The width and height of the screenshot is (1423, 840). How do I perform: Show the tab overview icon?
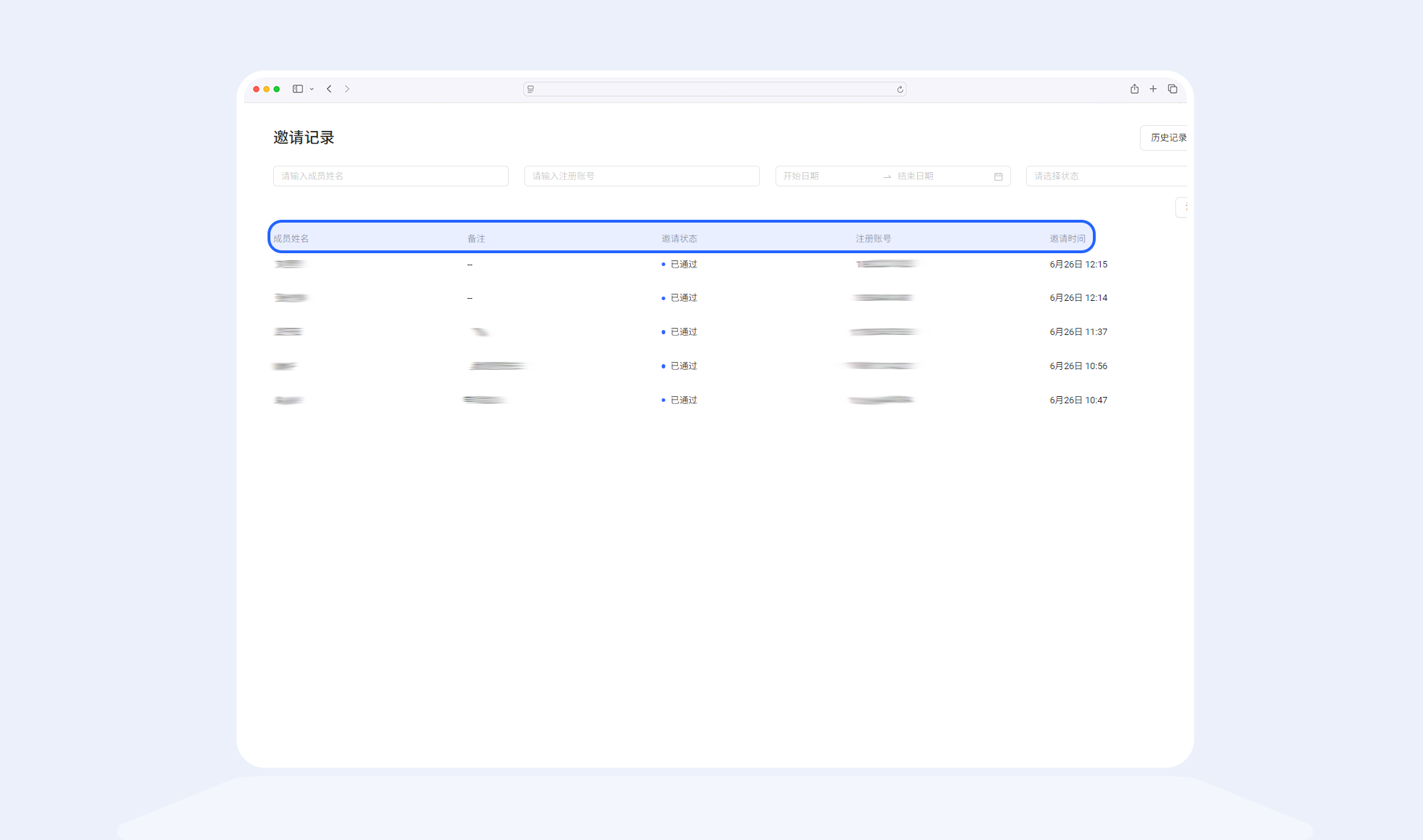[1173, 89]
